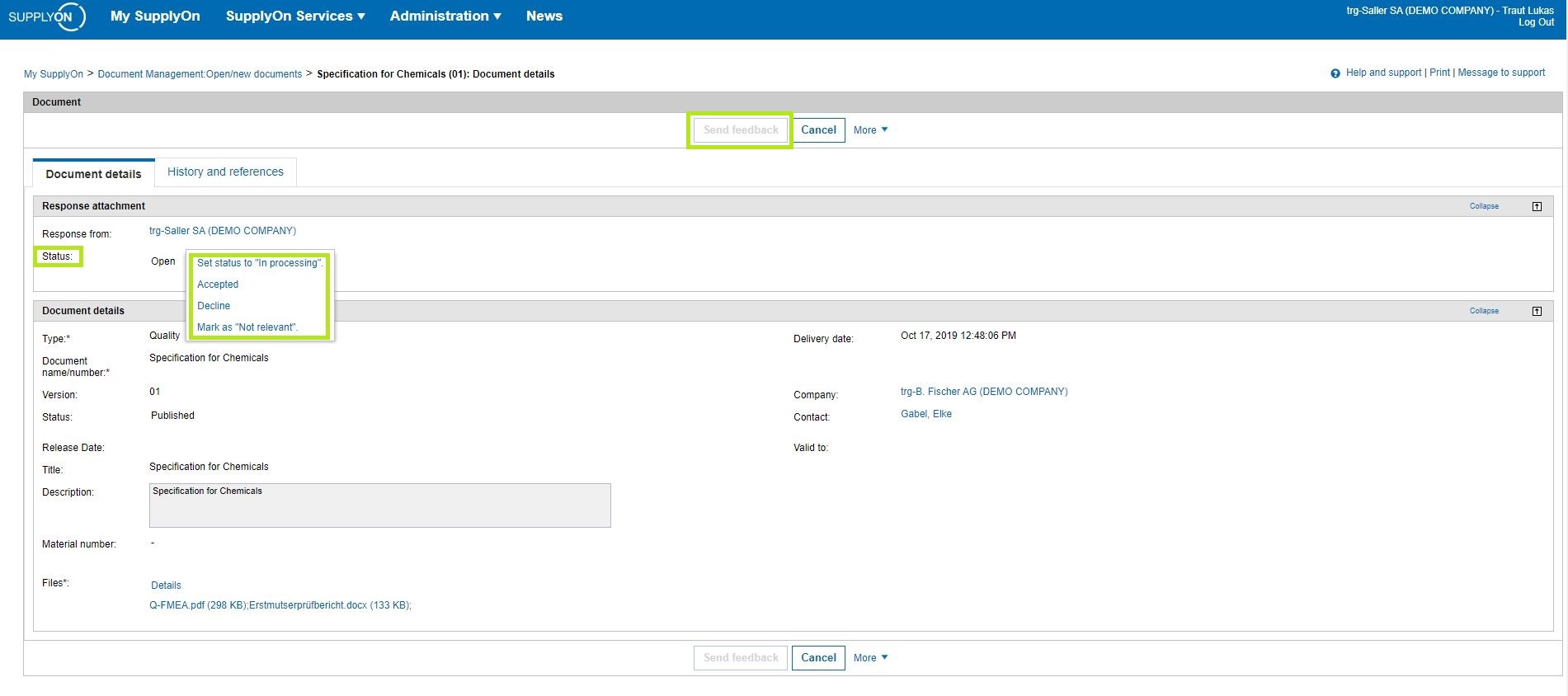Open My SupplyOn in top navigation
The image size is (1568, 696).
(x=155, y=16)
